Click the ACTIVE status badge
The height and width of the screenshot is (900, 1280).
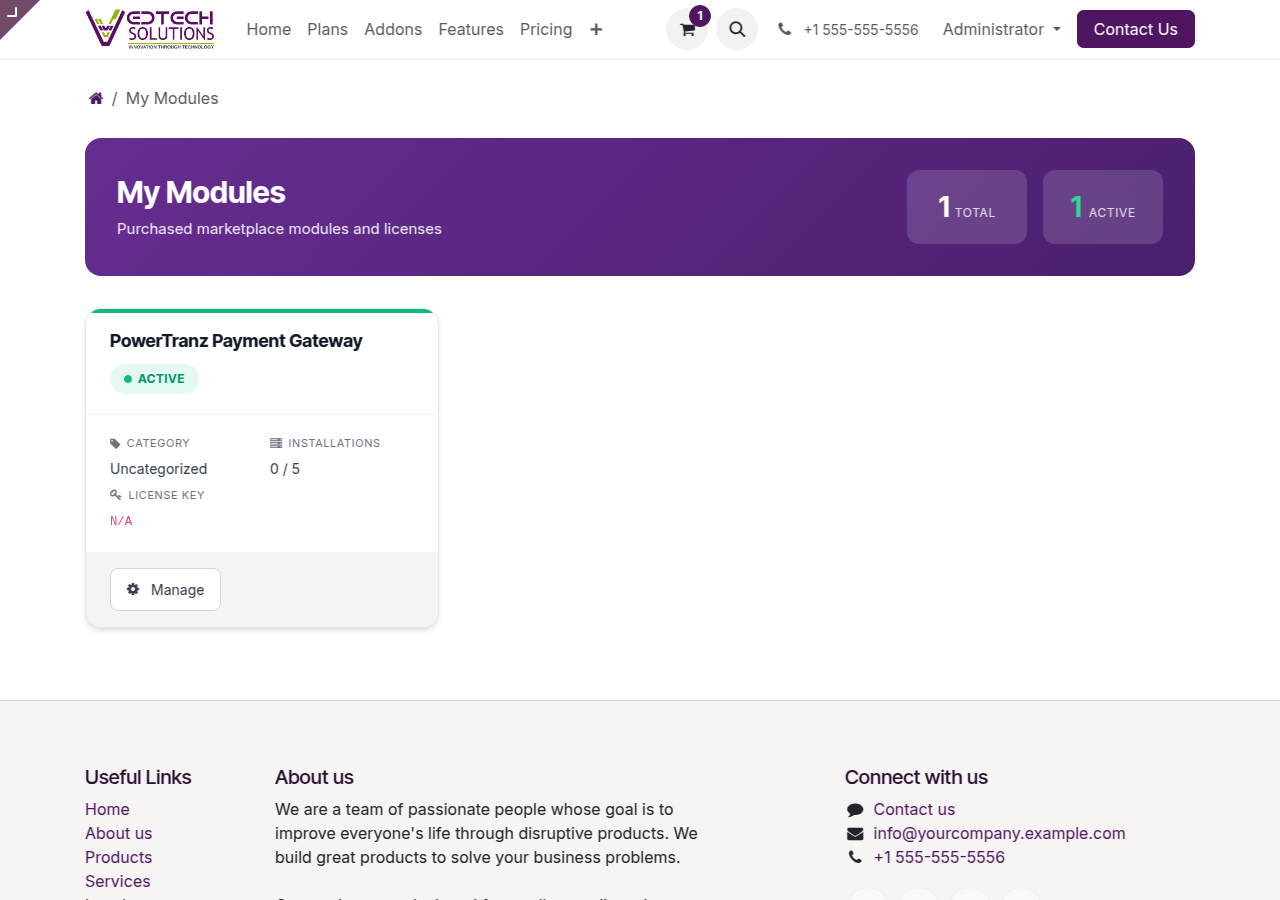tap(154, 379)
